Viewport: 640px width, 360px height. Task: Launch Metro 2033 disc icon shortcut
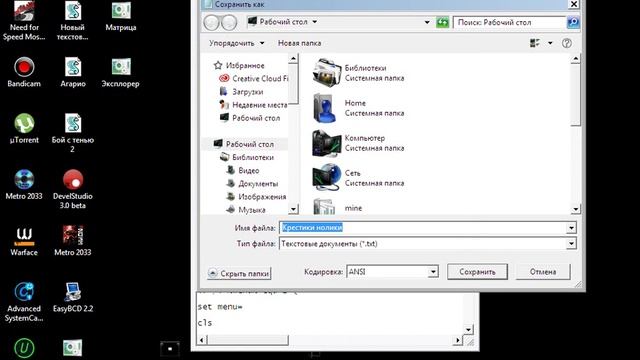click(x=24, y=185)
